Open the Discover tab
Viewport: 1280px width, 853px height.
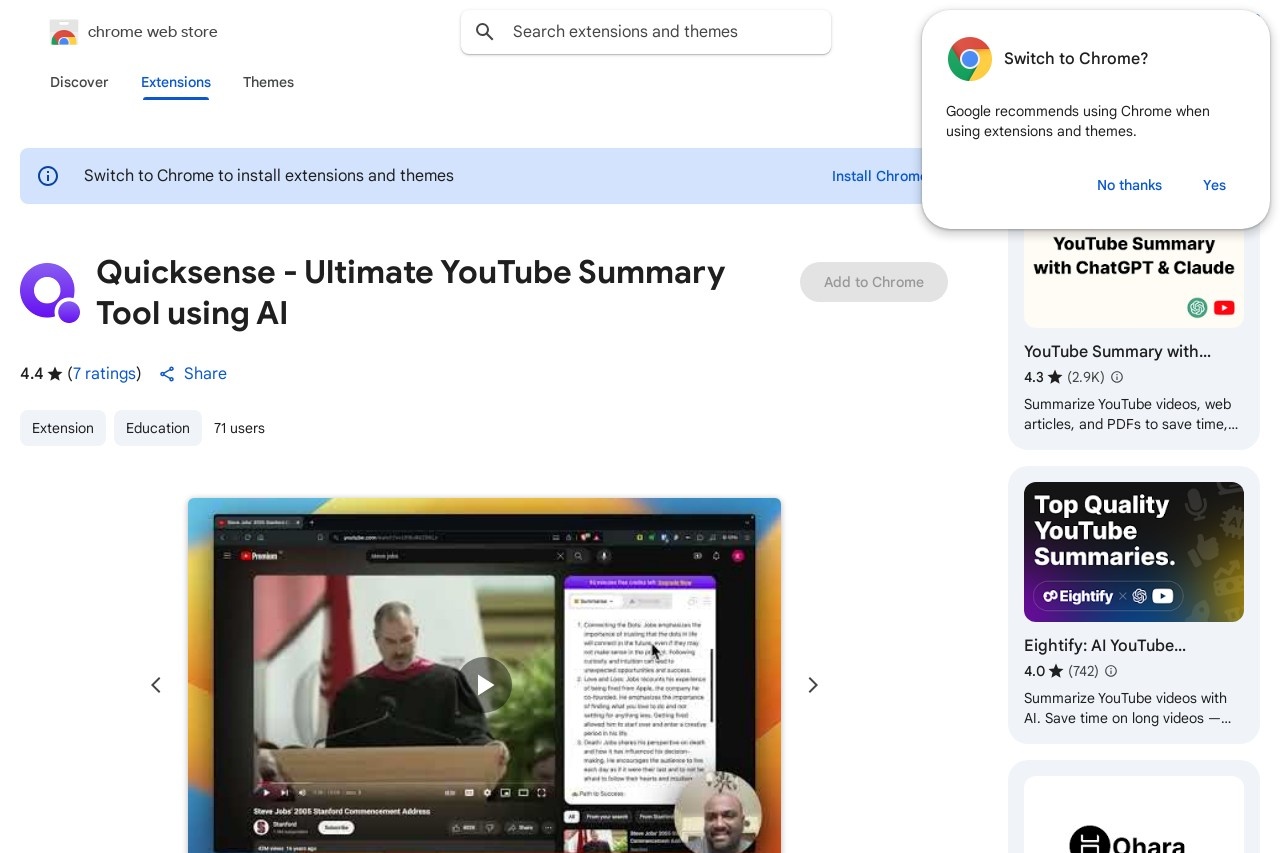(x=79, y=82)
